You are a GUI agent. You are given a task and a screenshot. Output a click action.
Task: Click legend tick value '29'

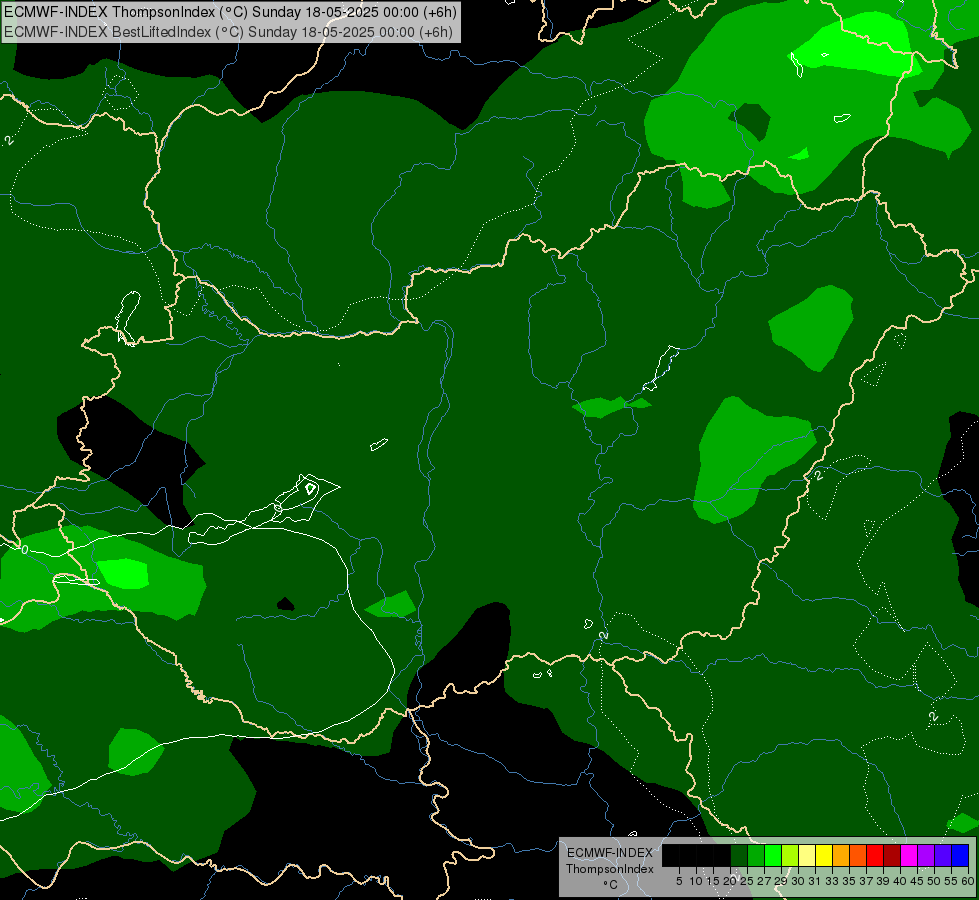click(x=782, y=881)
